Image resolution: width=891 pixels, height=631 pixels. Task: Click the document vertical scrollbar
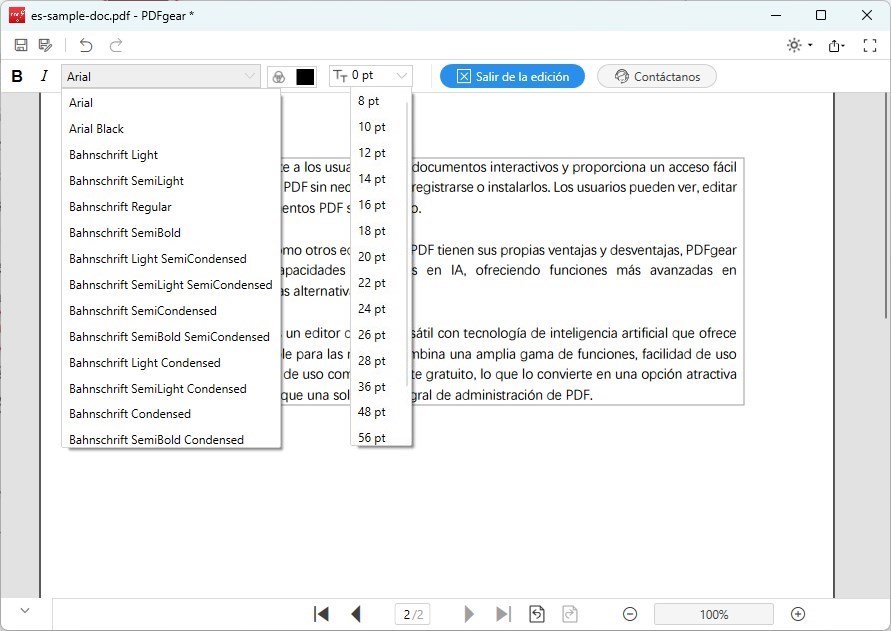(888, 206)
